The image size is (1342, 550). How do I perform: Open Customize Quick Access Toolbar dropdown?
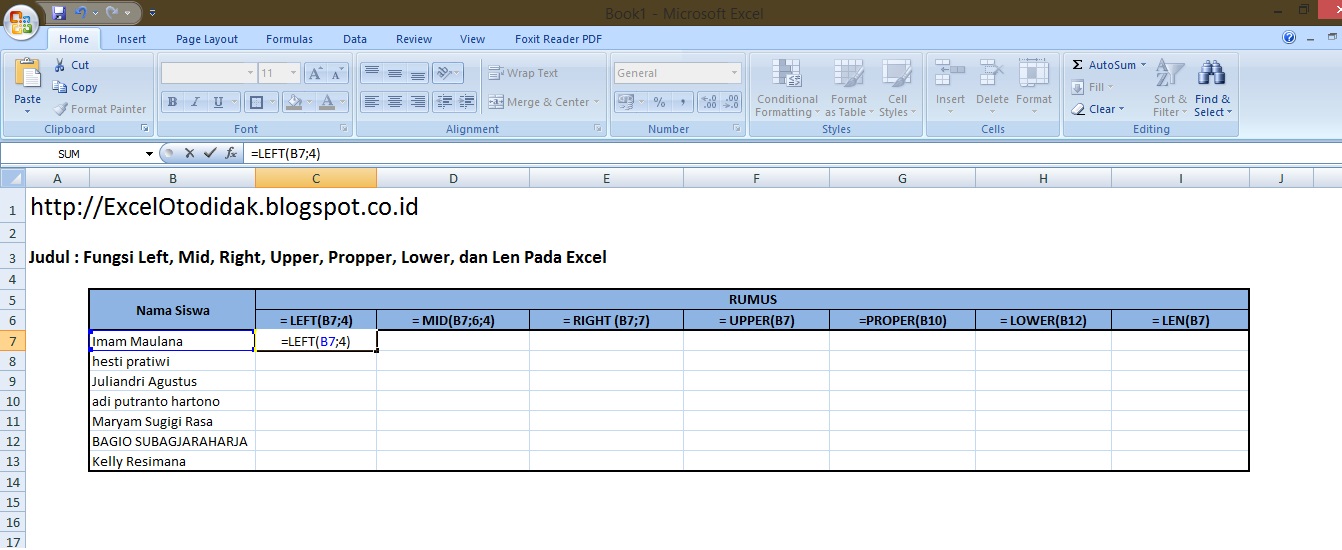click(x=152, y=13)
